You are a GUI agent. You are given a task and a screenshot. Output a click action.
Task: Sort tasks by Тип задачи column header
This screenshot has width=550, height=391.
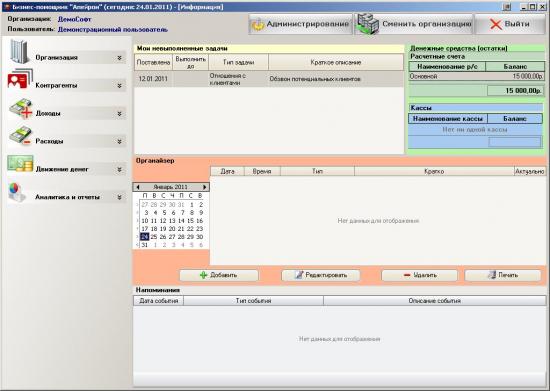click(x=239, y=62)
